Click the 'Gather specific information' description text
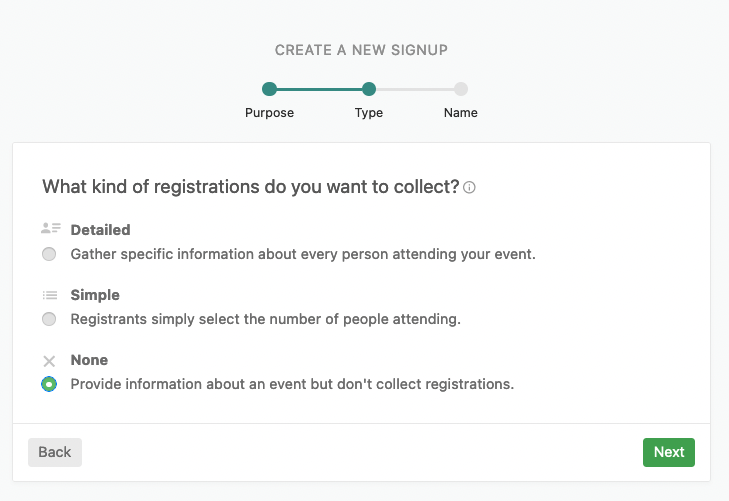The image size is (729, 501). (303, 254)
